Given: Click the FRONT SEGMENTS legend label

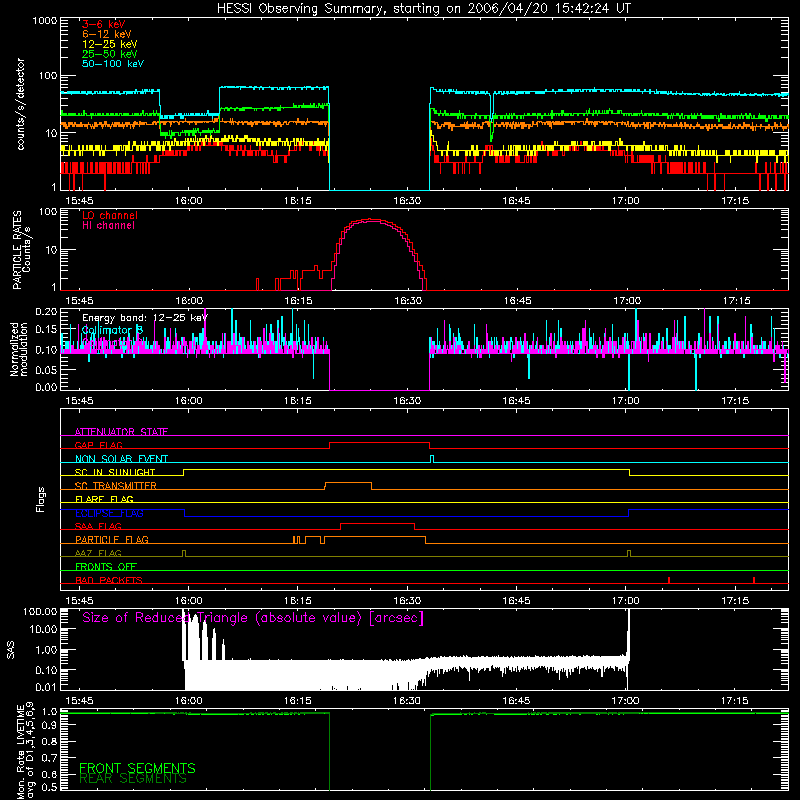Looking at the screenshot, I should (137, 768).
